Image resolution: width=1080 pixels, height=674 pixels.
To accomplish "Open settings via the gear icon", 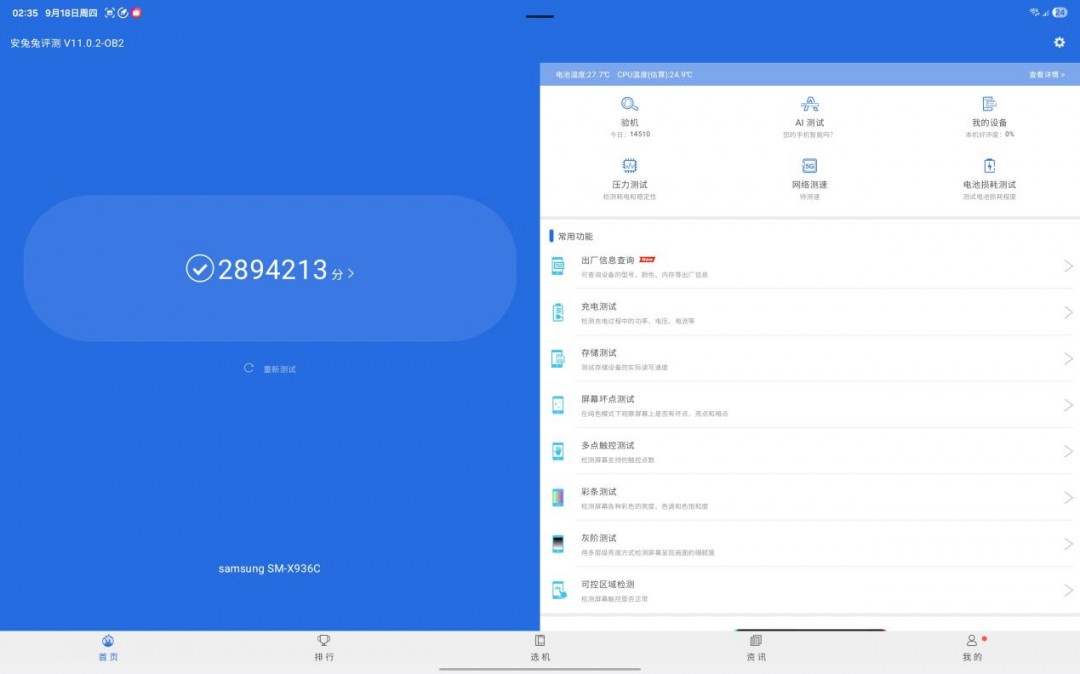I will click(x=1059, y=42).
